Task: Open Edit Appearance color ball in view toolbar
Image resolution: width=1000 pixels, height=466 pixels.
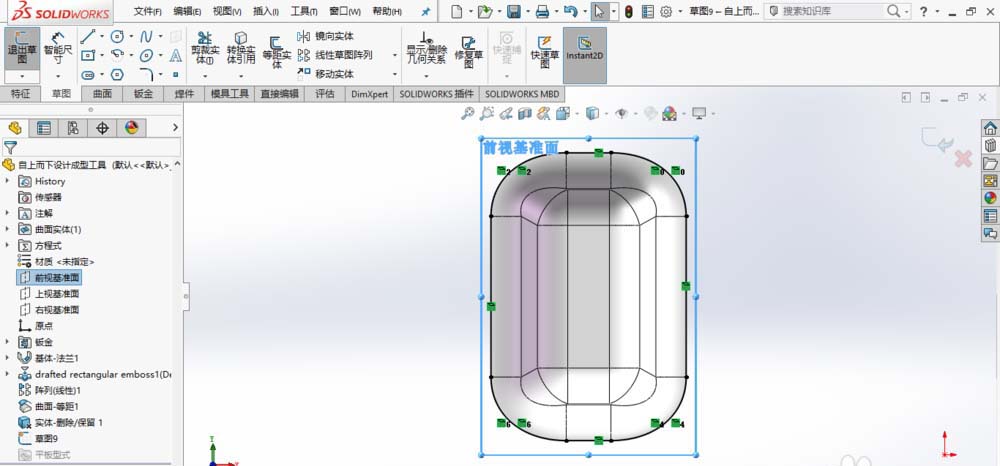Action: [x=669, y=113]
